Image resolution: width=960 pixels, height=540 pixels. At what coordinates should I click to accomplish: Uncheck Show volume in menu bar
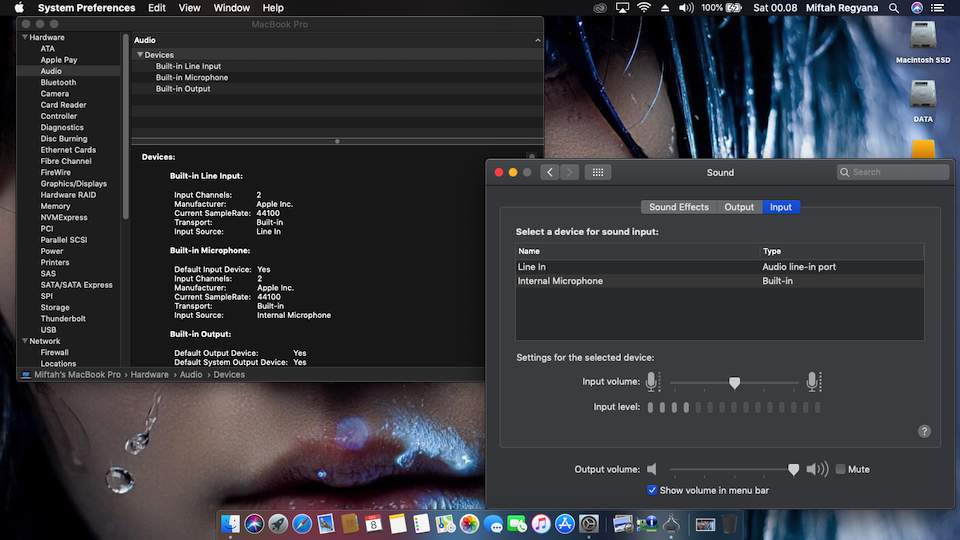pos(652,490)
